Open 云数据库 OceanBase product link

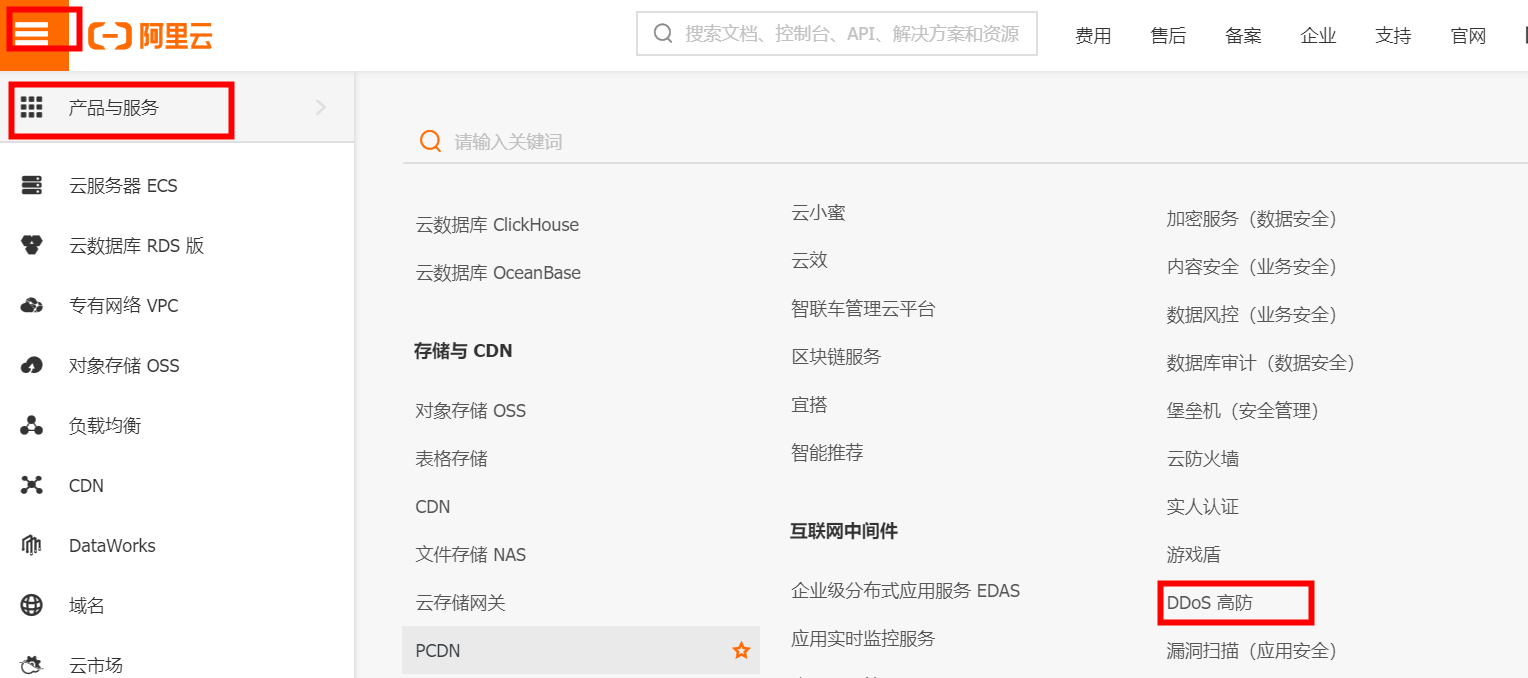pyautogui.click(x=498, y=273)
